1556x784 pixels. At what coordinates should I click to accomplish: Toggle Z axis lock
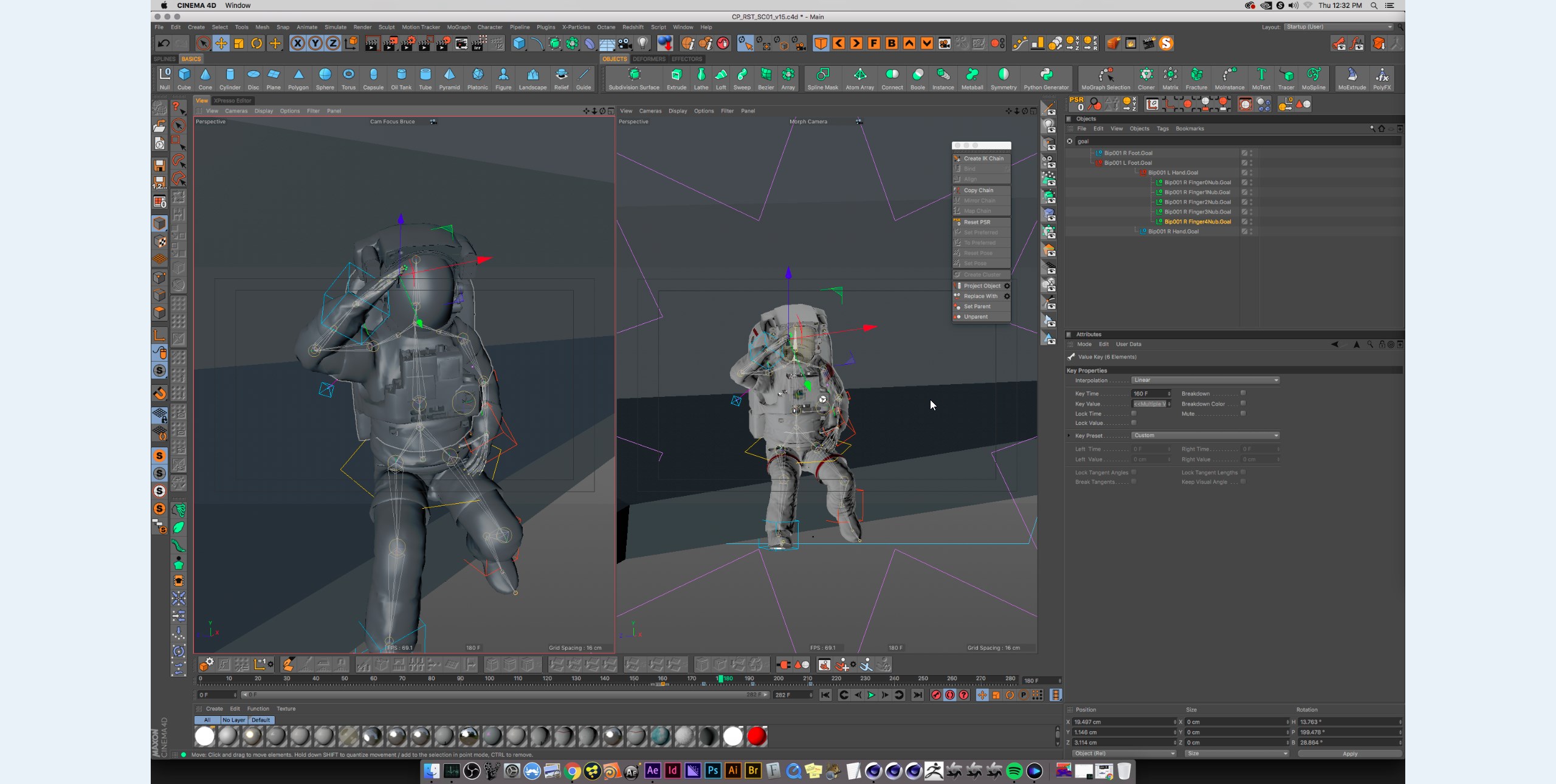tap(333, 43)
